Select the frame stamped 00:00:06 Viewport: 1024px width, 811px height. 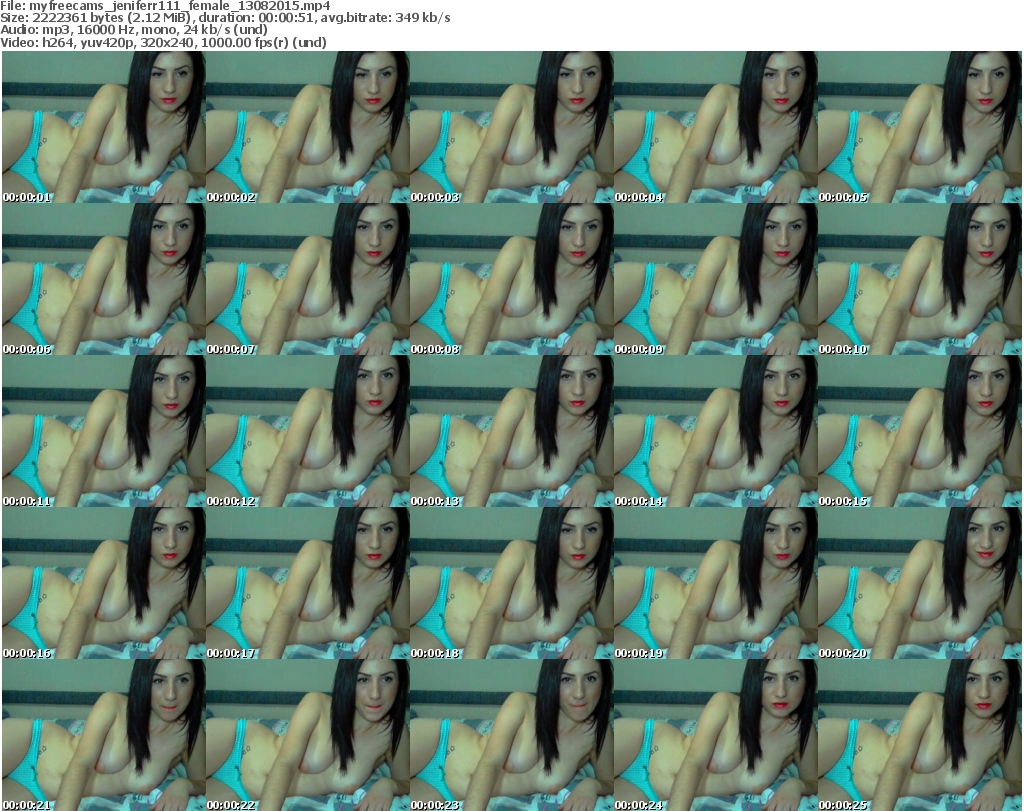[x=104, y=279]
